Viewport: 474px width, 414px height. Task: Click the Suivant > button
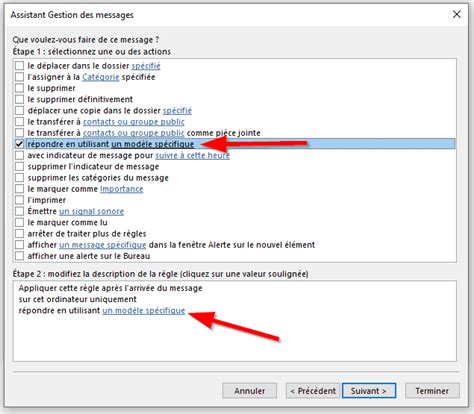point(369,391)
